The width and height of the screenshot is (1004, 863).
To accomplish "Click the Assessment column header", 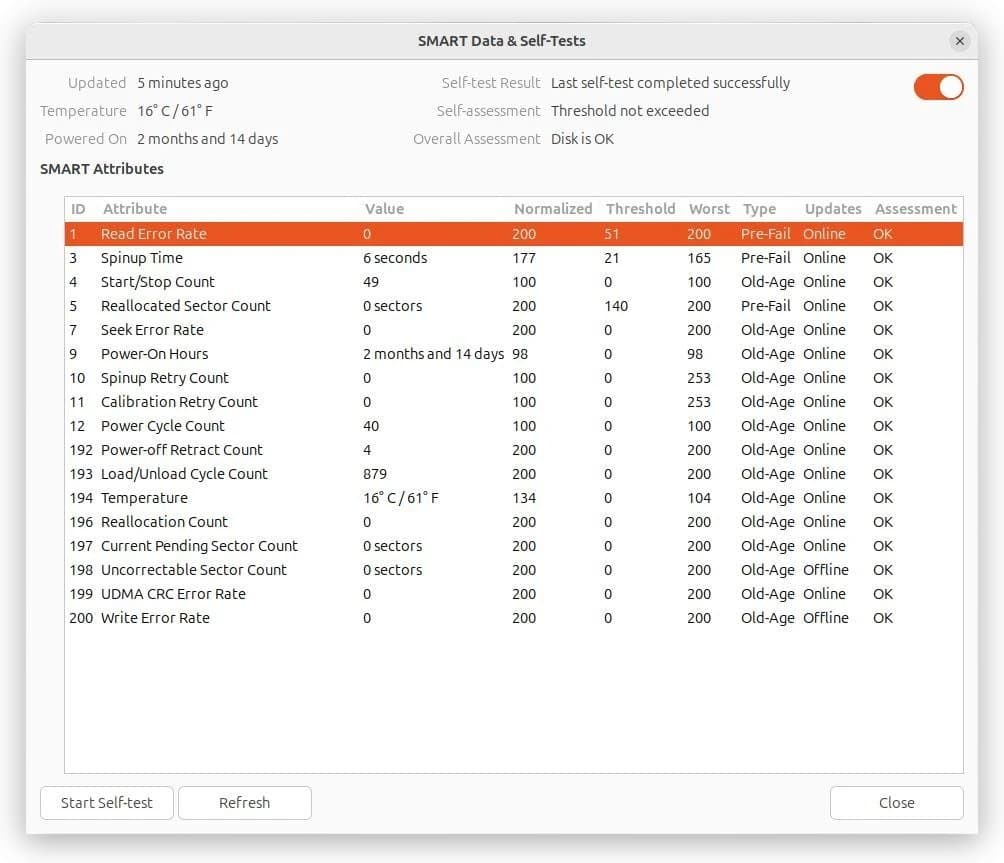I will click(x=915, y=209).
